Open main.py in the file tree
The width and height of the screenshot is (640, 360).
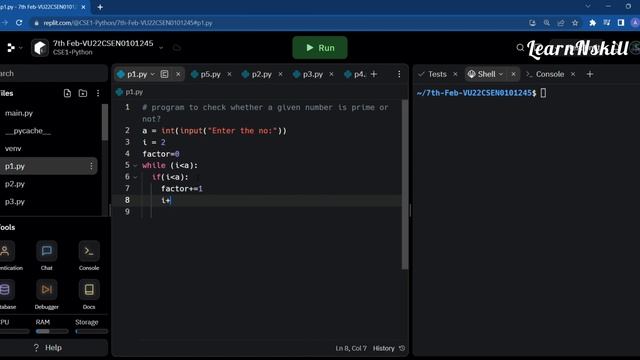(19, 113)
